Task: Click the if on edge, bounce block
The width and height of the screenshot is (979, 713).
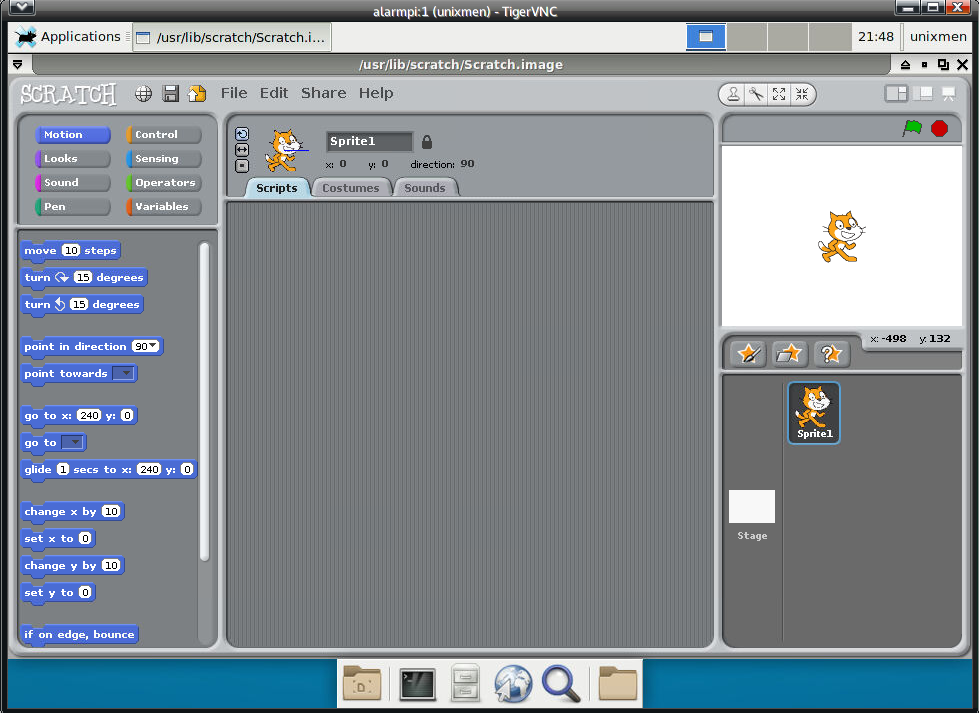Action: point(79,634)
